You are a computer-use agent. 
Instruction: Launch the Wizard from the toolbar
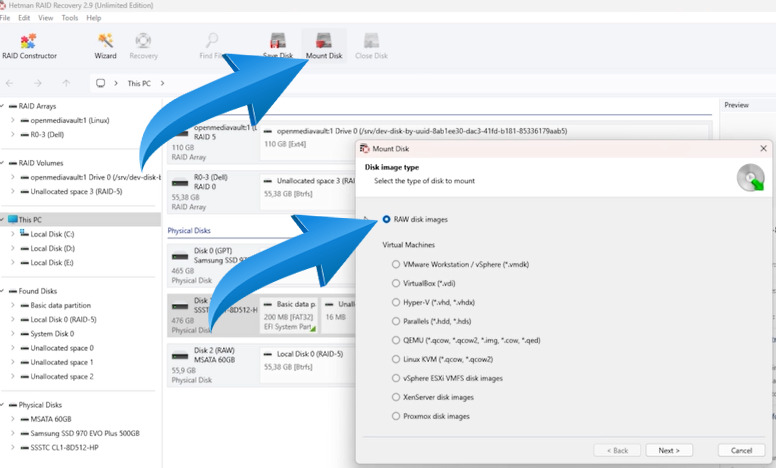point(105,47)
